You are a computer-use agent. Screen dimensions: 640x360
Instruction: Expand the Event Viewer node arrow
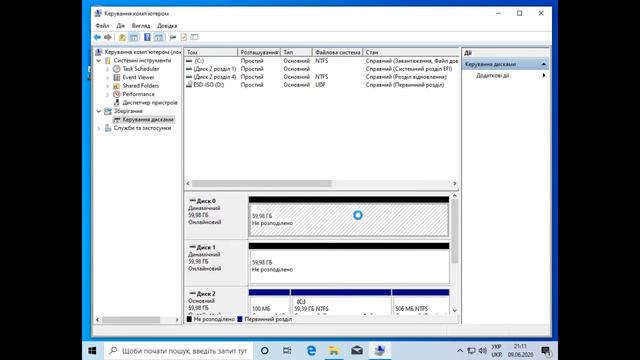pyautogui.click(x=108, y=77)
